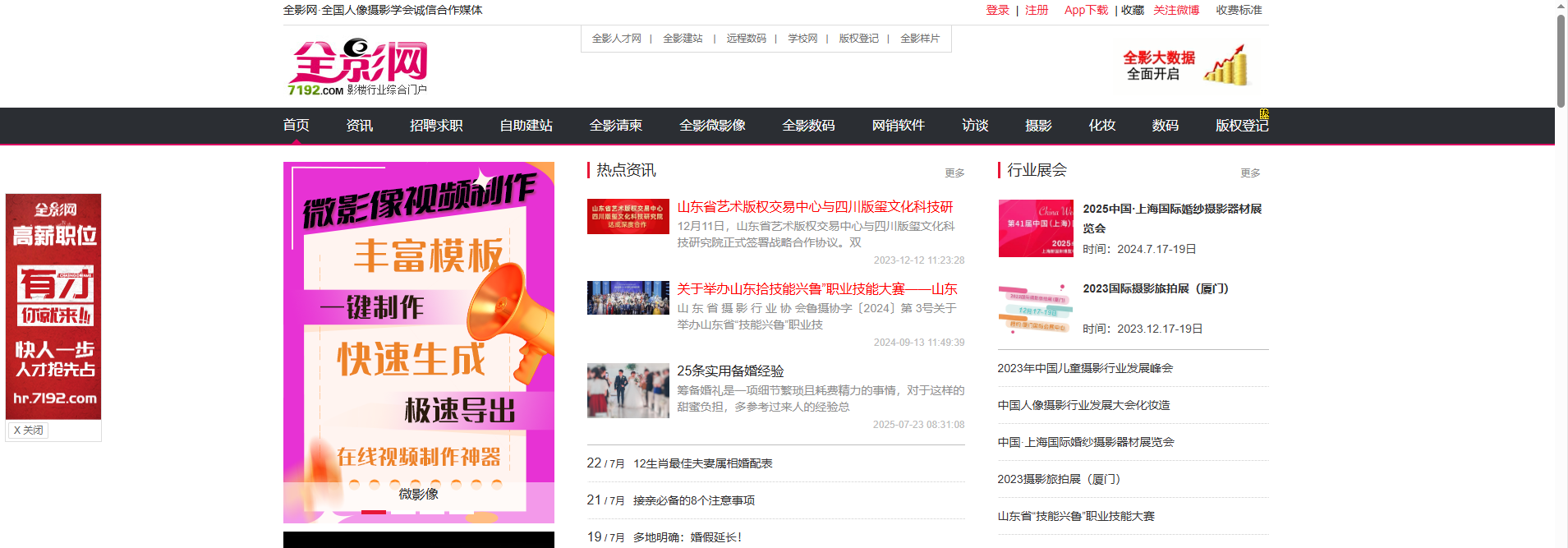Open title 2025中国·上海国际婚纱摄影器材展览会
Viewport: 1568px width, 548px height.
[x=1172, y=219]
